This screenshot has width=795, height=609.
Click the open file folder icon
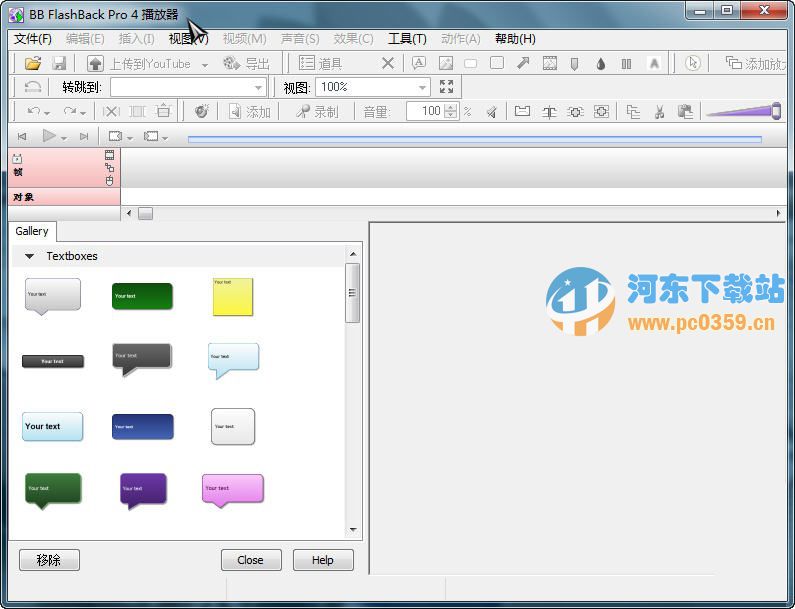tap(33, 63)
